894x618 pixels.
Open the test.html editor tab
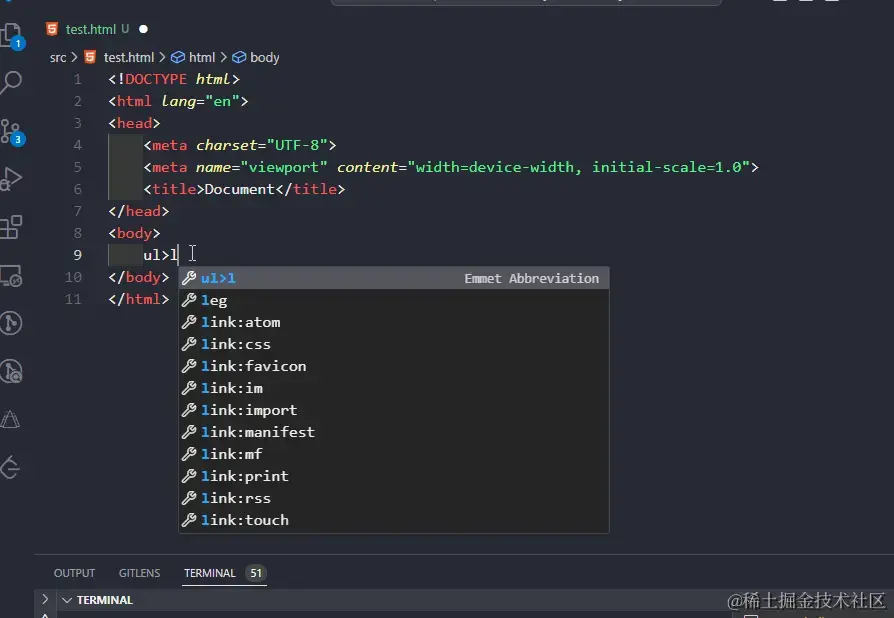(x=91, y=30)
